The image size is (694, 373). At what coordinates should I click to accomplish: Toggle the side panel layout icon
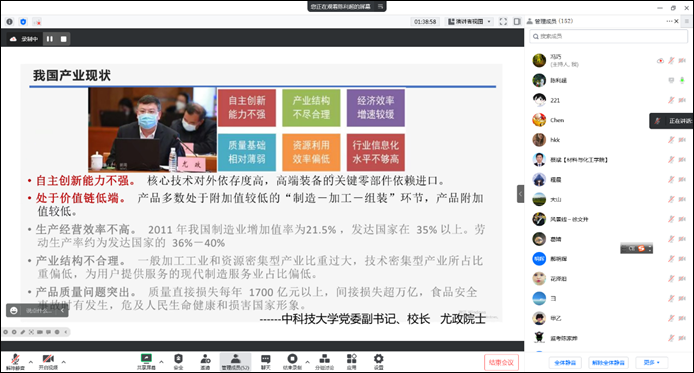[517, 21]
